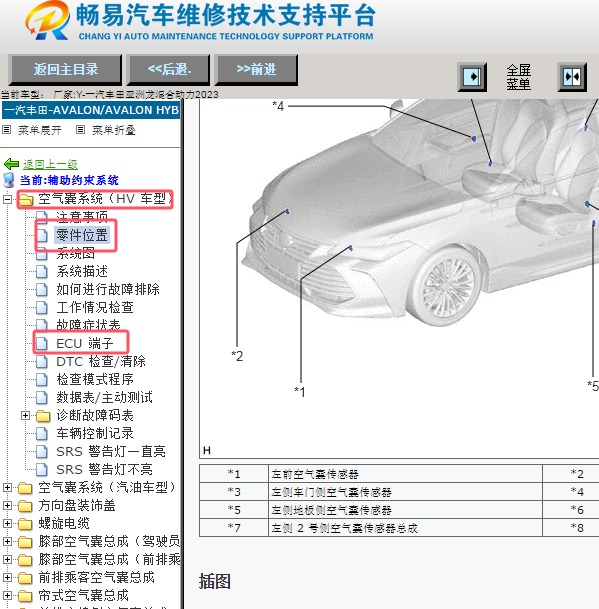Open SRS 警告灯不亮 page
The width and height of the screenshot is (599, 609).
coord(104,470)
